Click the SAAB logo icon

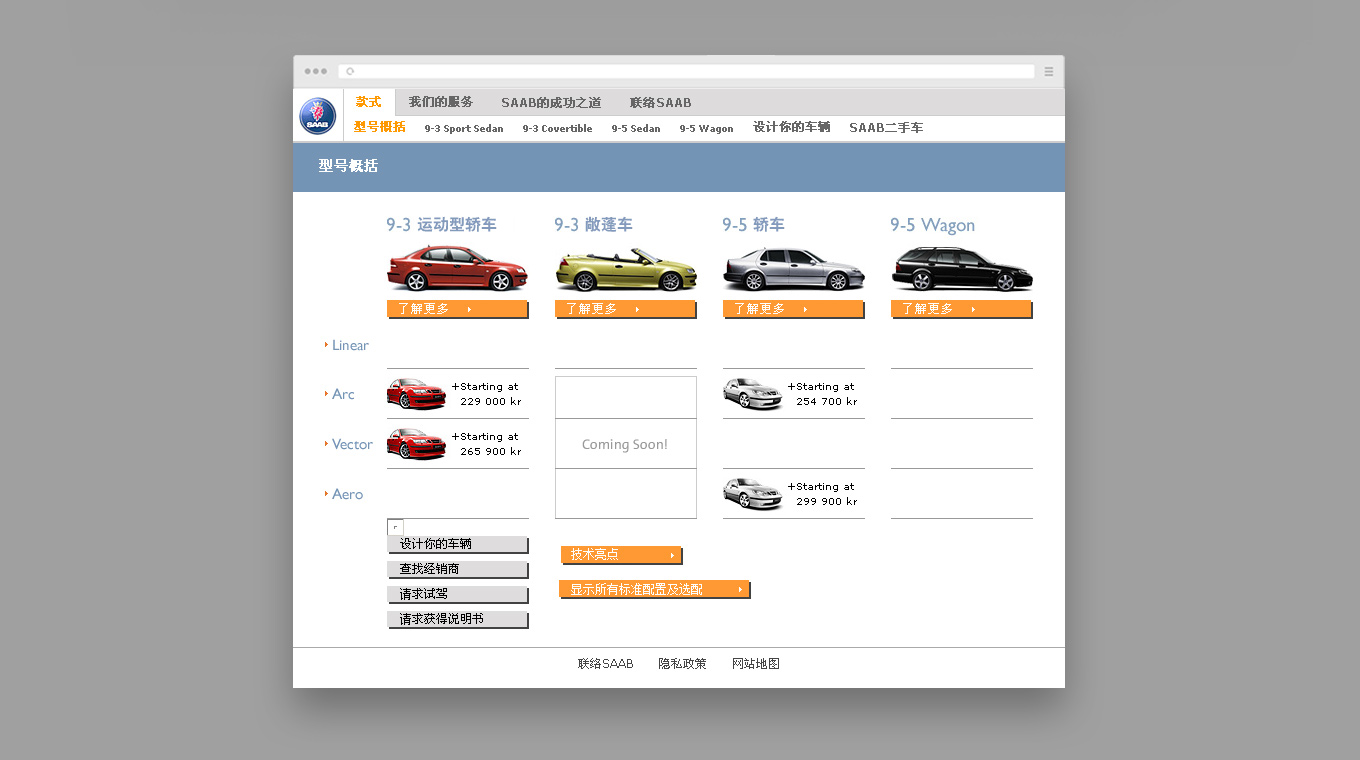click(x=318, y=116)
